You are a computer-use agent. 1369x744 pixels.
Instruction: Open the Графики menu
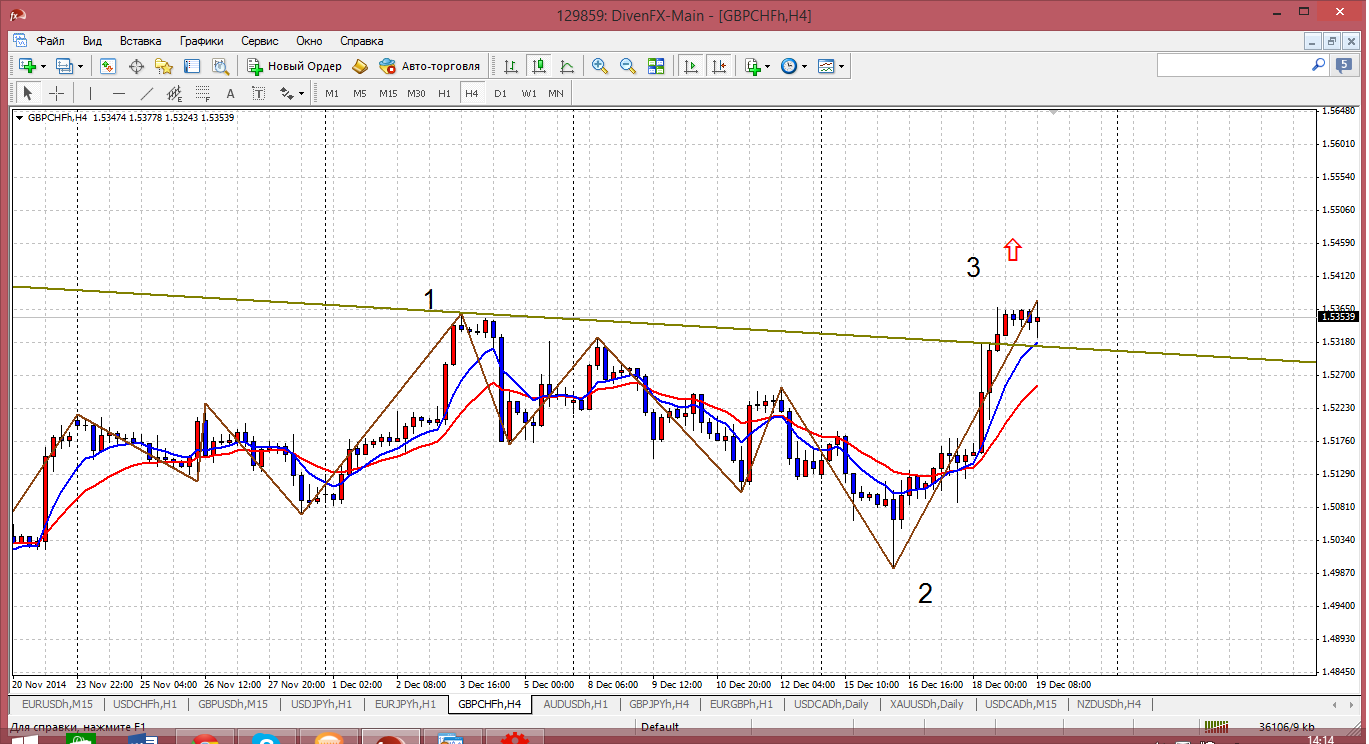201,41
